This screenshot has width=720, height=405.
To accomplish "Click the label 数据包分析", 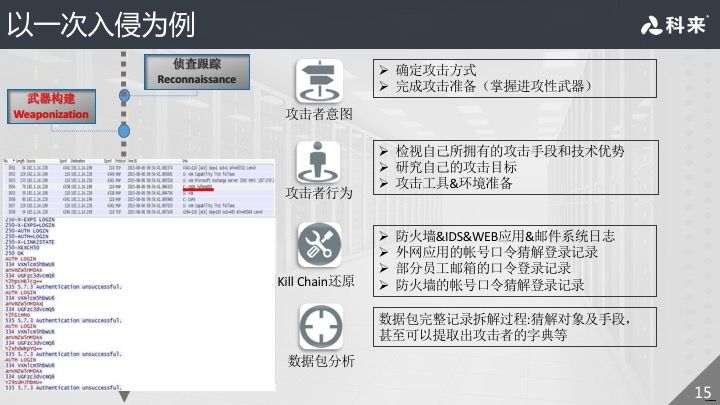I will [321, 361].
